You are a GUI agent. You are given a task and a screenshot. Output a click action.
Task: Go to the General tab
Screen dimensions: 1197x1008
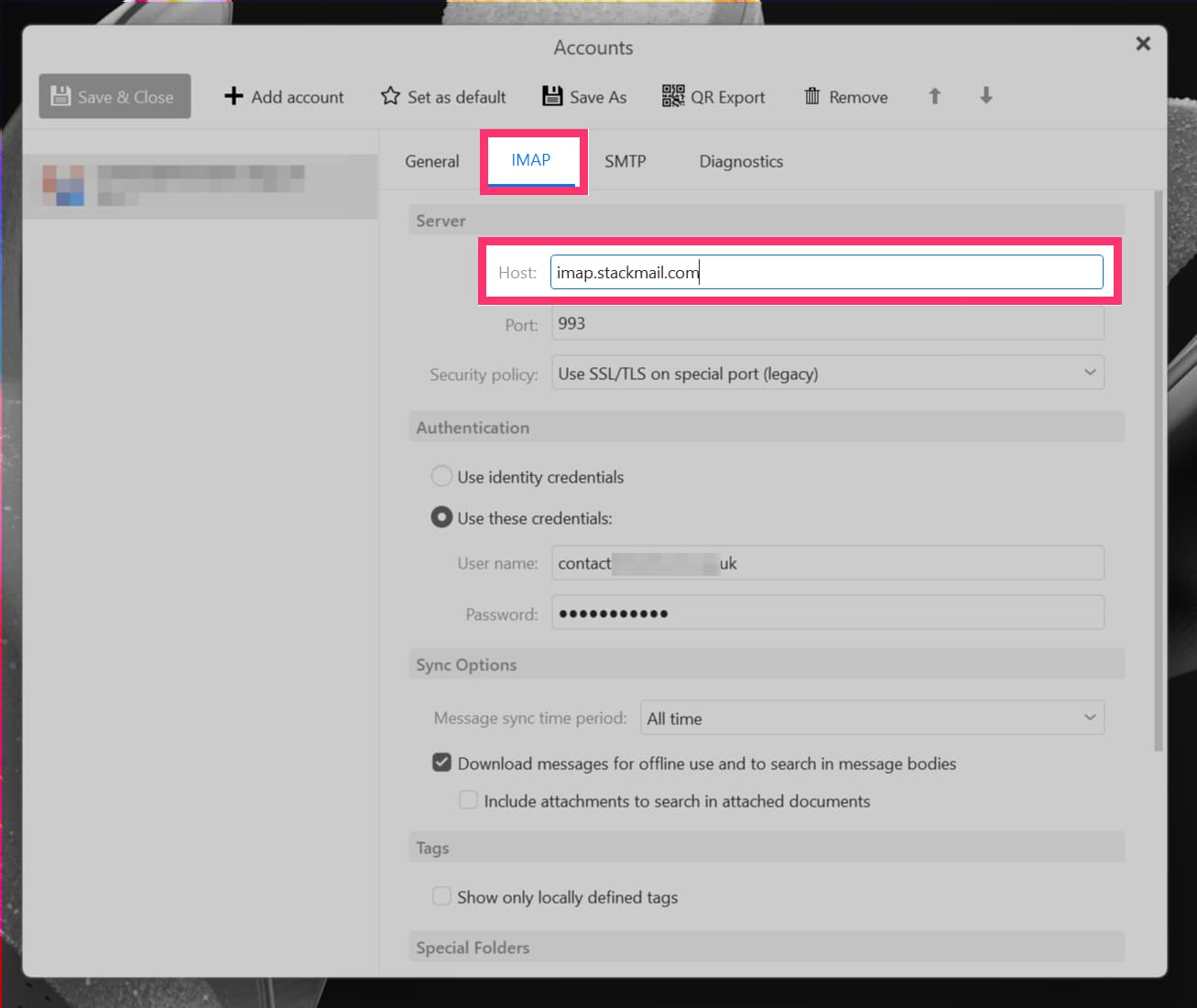[x=431, y=161]
